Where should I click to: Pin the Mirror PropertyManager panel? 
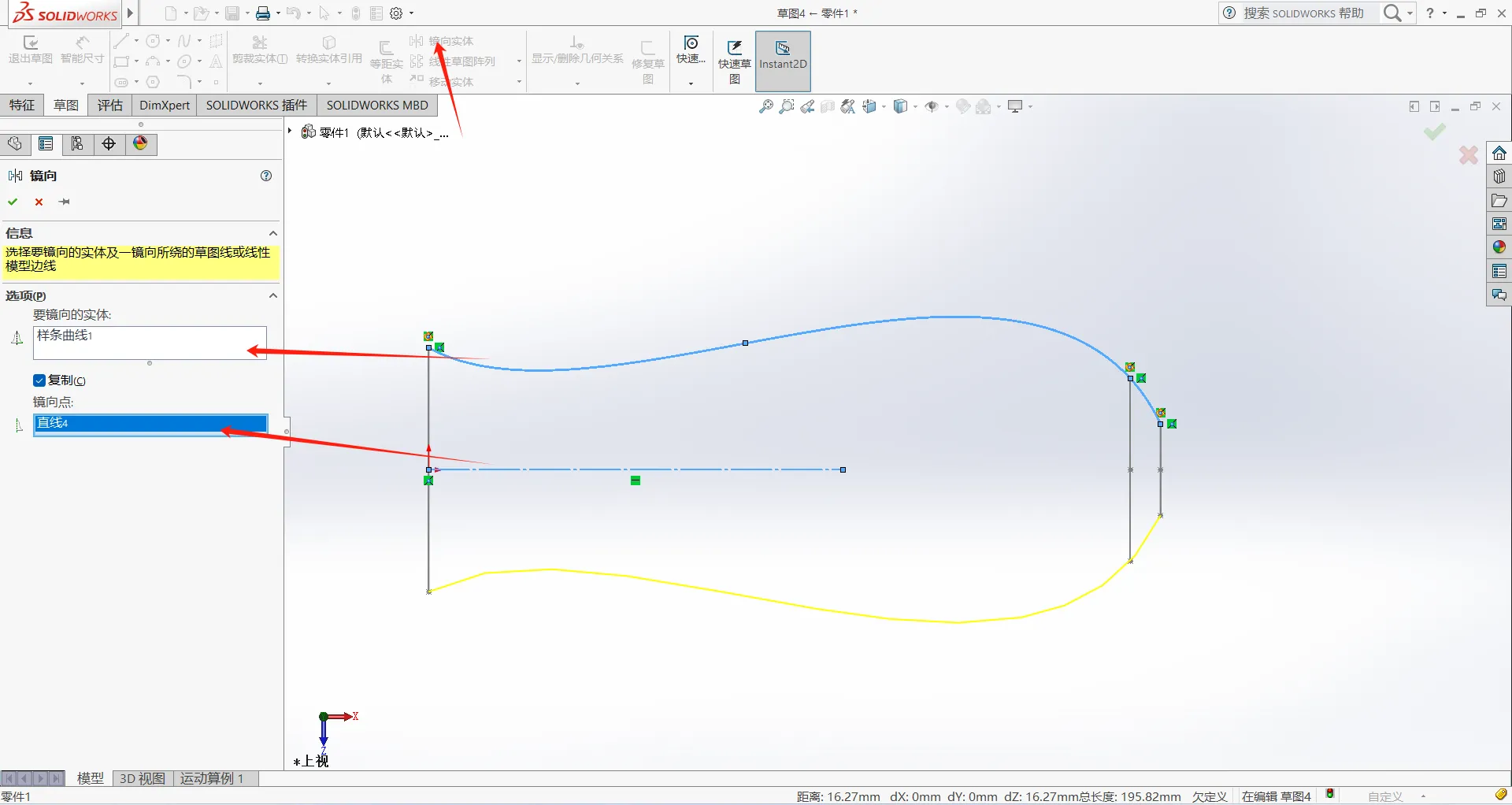[x=65, y=202]
